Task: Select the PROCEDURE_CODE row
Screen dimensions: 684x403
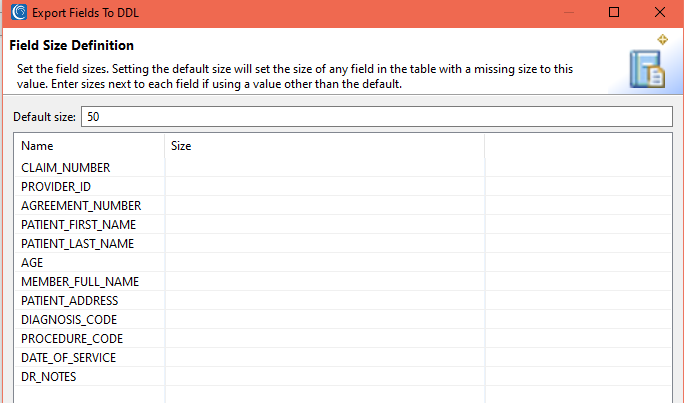Action: (x=343, y=338)
